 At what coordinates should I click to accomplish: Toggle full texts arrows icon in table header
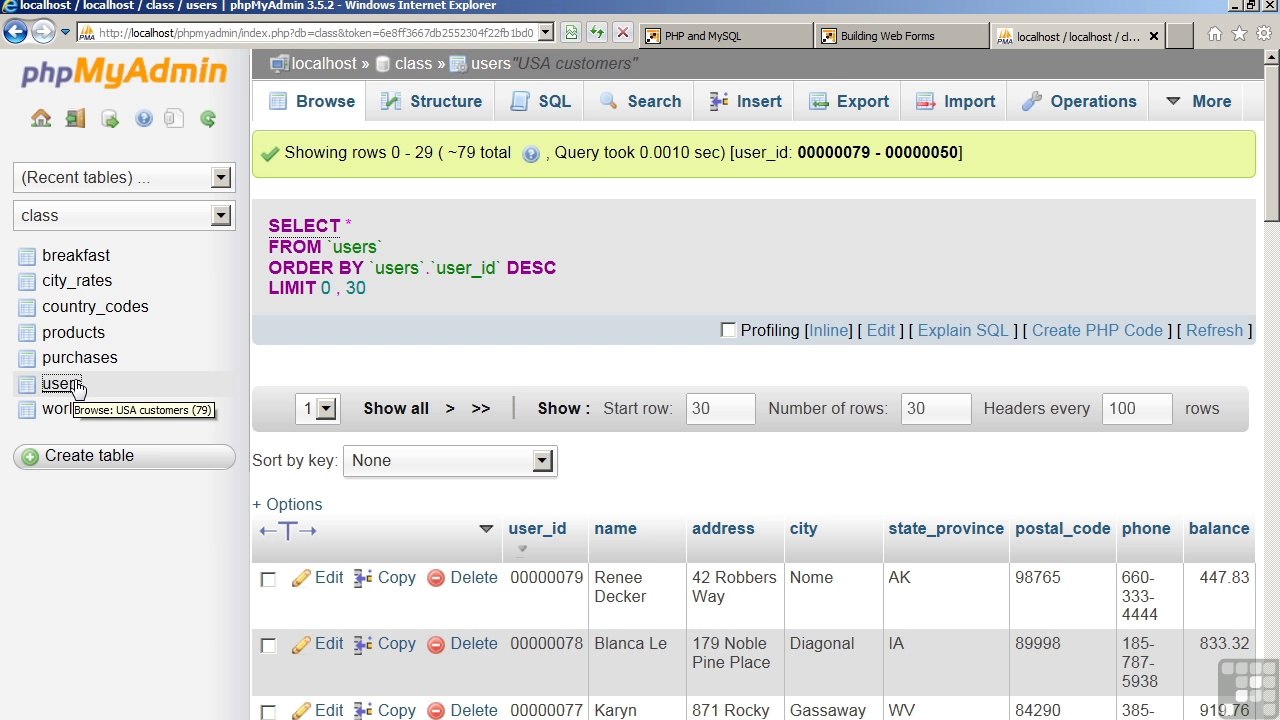click(288, 531)
